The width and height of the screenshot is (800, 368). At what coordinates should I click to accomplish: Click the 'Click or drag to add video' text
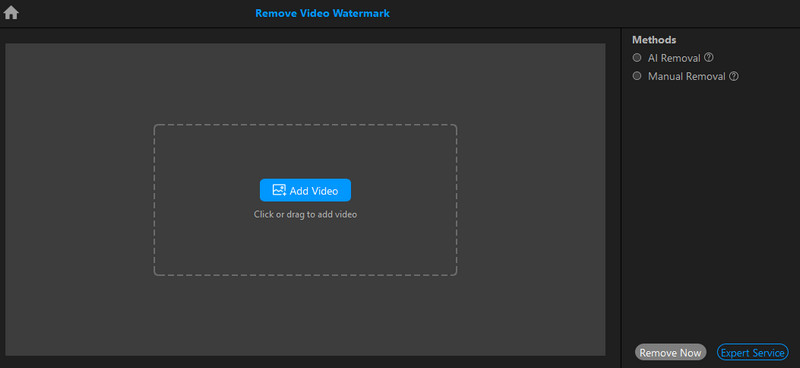pos(305,214)
